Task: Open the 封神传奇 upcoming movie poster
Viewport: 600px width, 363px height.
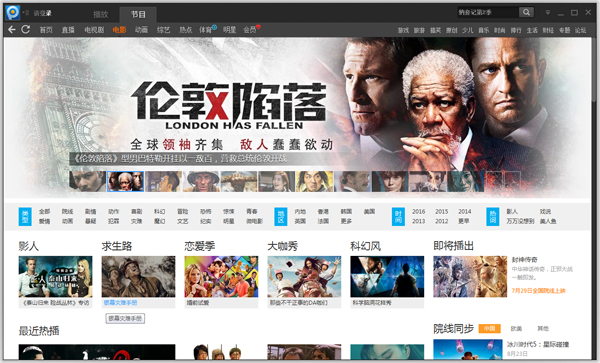Action: coord(470,277)
